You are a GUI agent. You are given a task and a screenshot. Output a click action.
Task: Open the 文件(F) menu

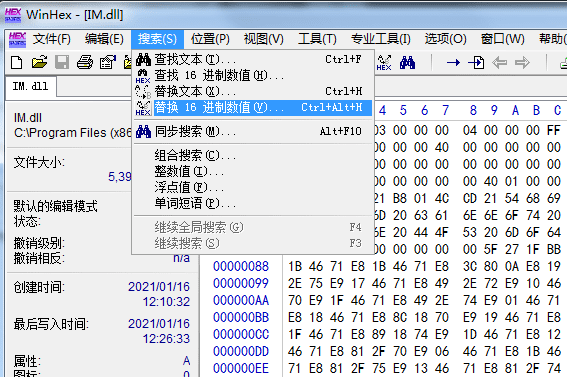(52, 39)
